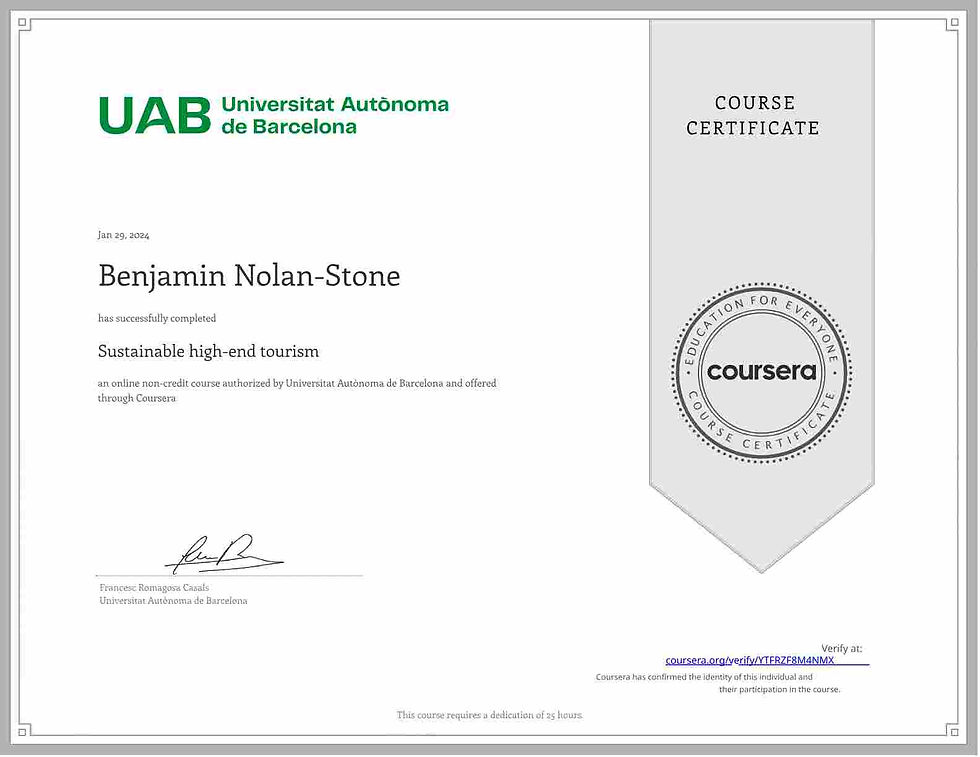Click the signature above Francesc Romagosa Casals

coord(223,554)
